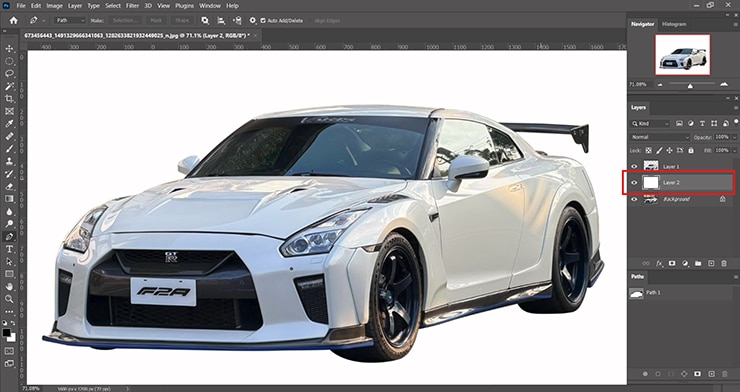740x392 pixels.
Task: Select the Hand tool
Action: 9,286
